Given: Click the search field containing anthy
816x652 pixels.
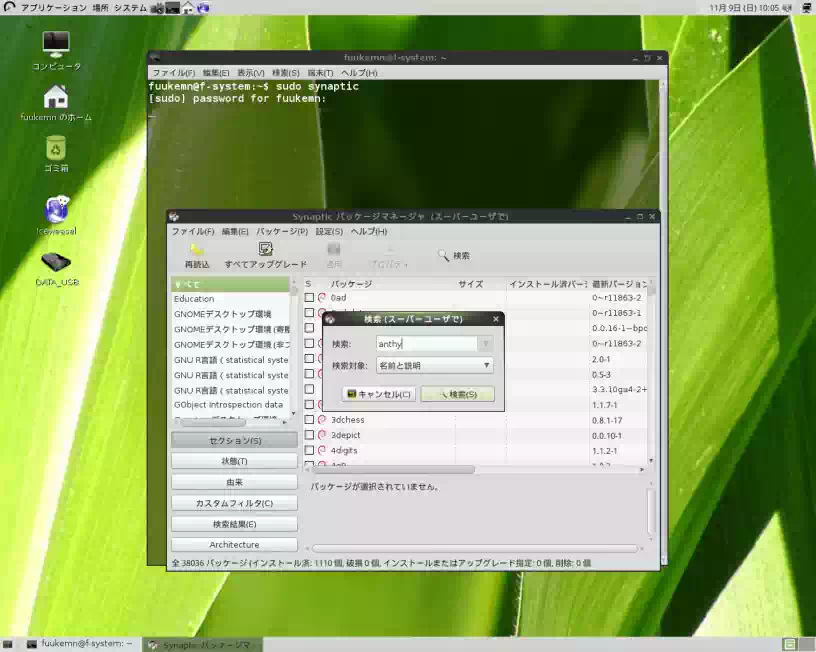Looking at the screenshot, I should pyautogui.click(x=427, y=343).
